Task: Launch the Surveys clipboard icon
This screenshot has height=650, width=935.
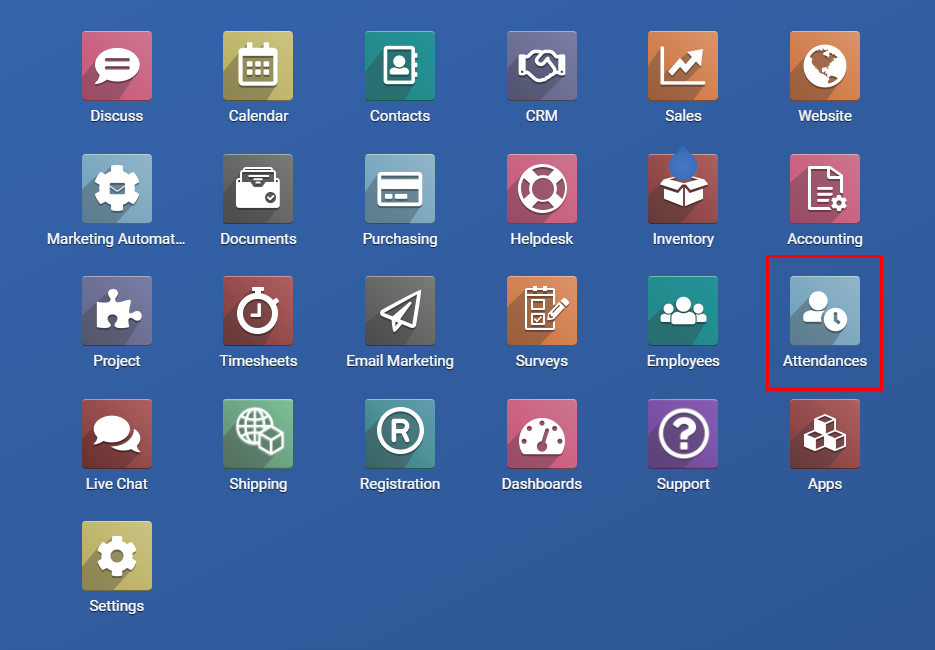Action: click(x=542, y=311)
